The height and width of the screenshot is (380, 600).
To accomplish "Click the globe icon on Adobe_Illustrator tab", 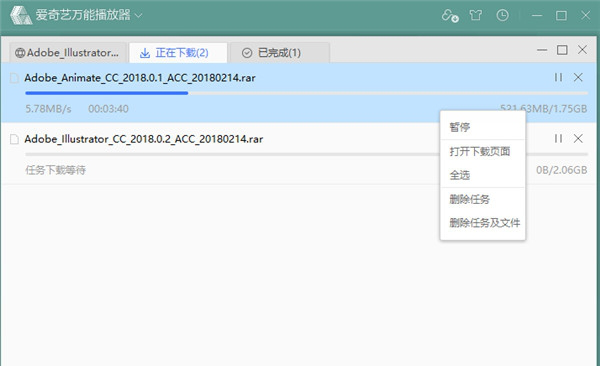I will coord(20,53).
